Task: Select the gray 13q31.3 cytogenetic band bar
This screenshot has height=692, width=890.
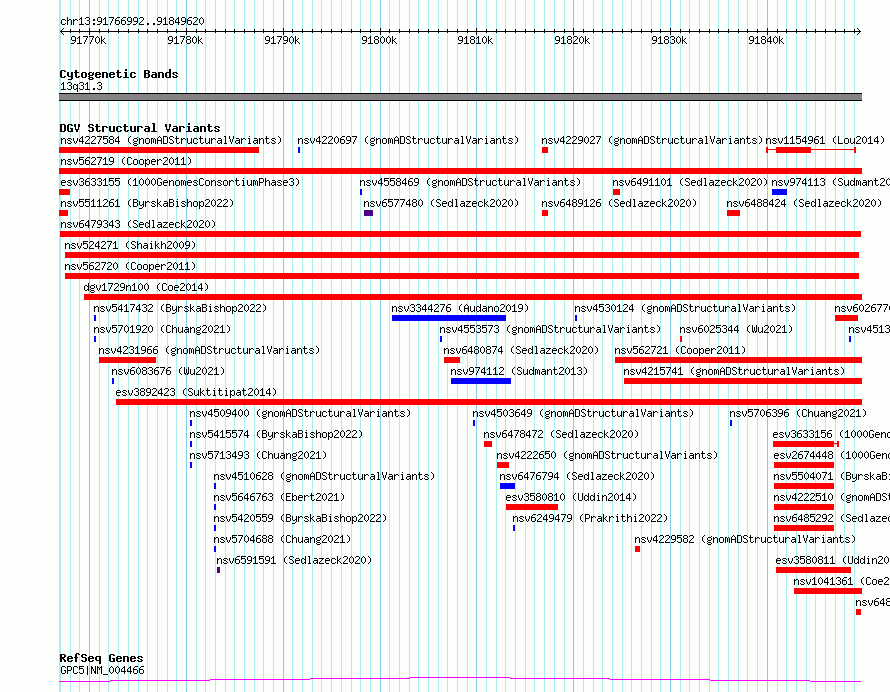Action: click(460, 97)
